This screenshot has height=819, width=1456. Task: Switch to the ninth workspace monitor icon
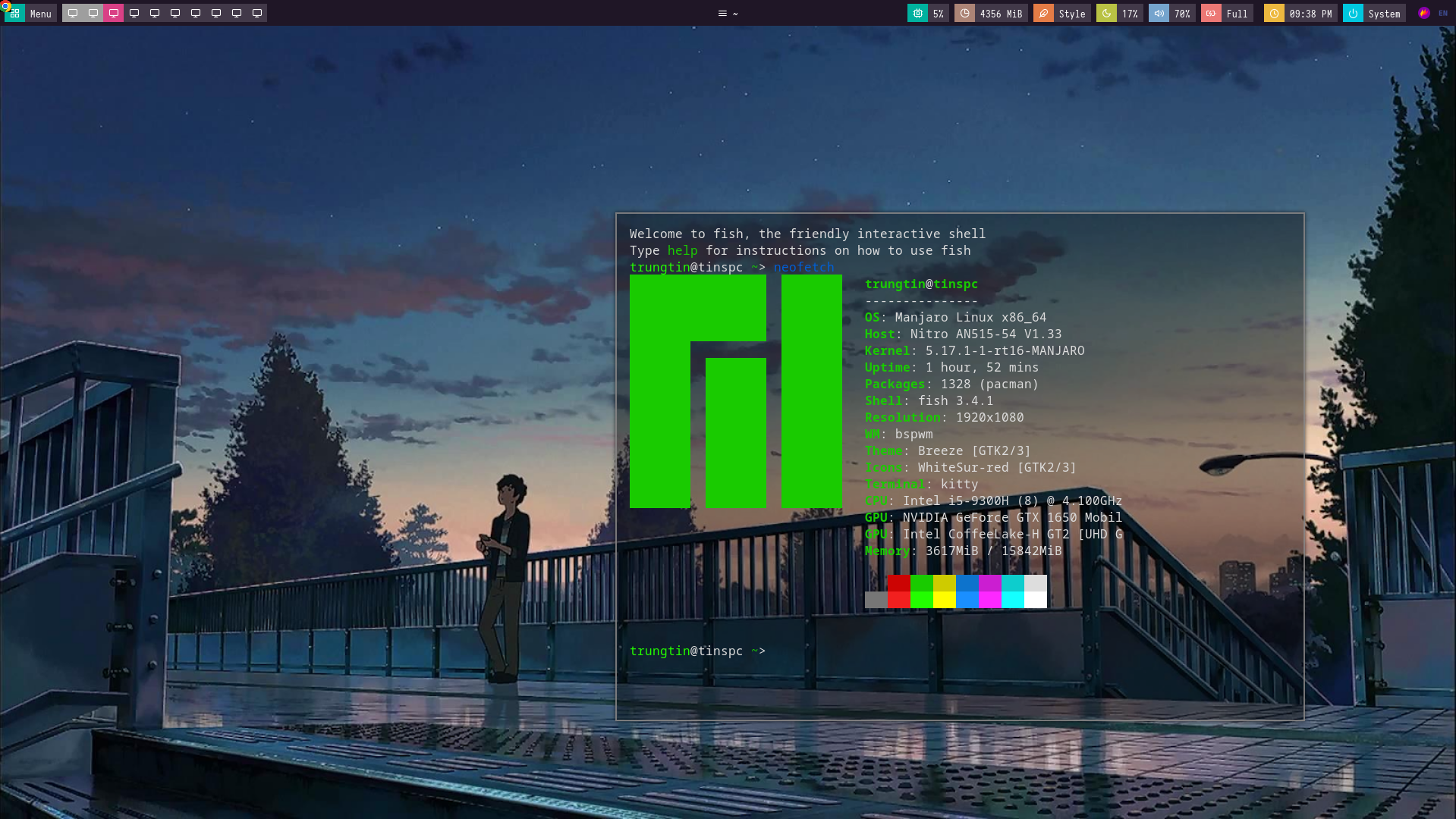click(x=237, y=14)
